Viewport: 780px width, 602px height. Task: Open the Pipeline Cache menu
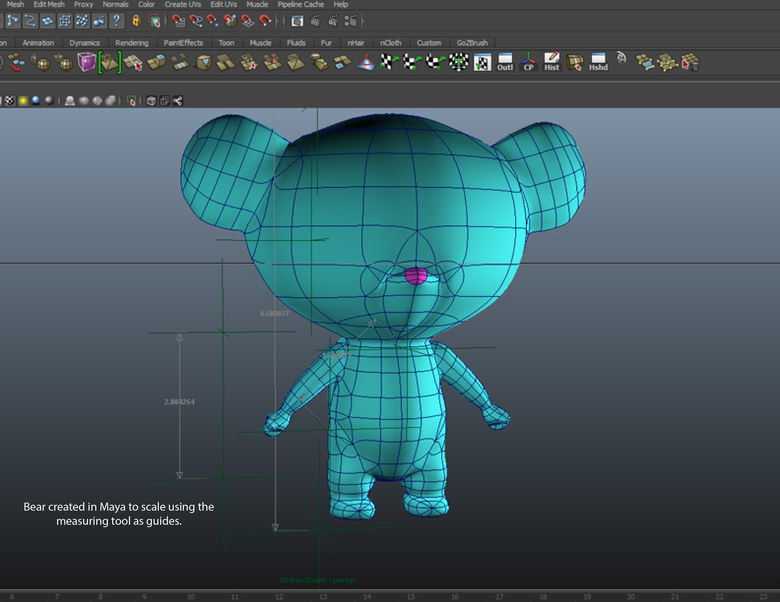(x=300, y=5)
